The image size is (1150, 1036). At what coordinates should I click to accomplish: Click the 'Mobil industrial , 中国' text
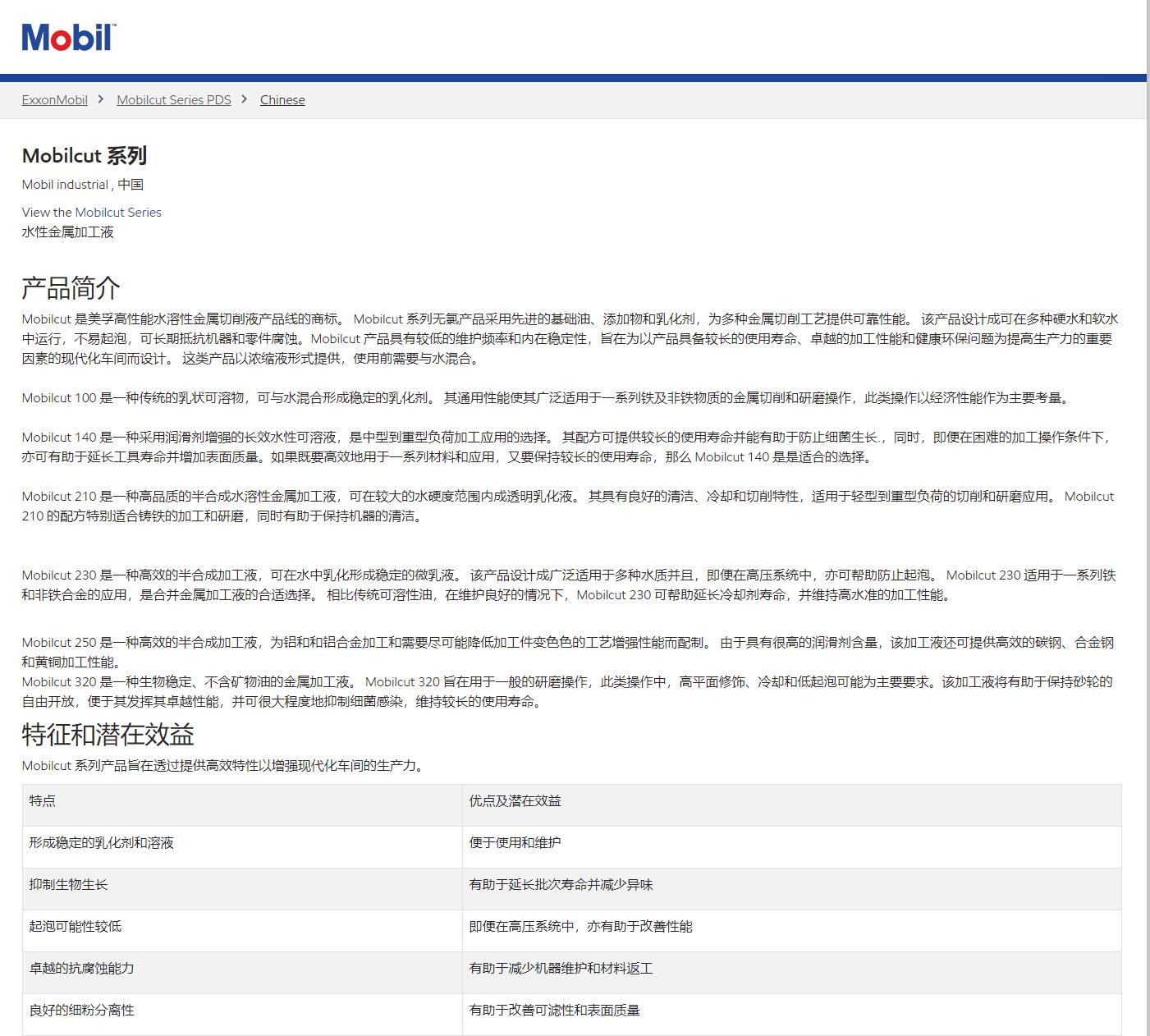click(83, 185)
